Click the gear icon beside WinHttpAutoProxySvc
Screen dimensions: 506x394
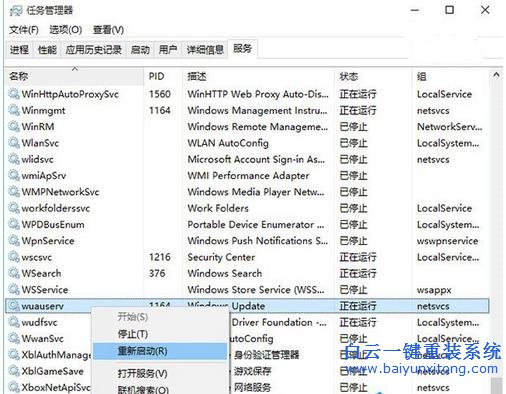(x=14, y=94)
